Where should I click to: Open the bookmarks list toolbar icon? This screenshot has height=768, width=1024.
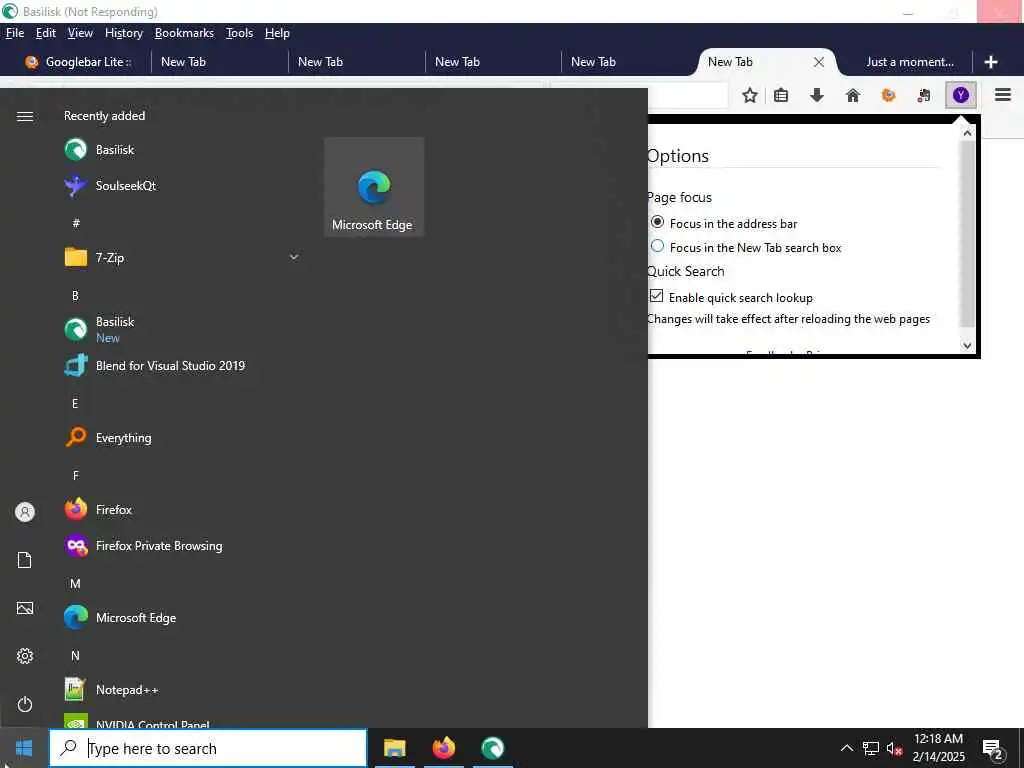[x=781, y=95]
